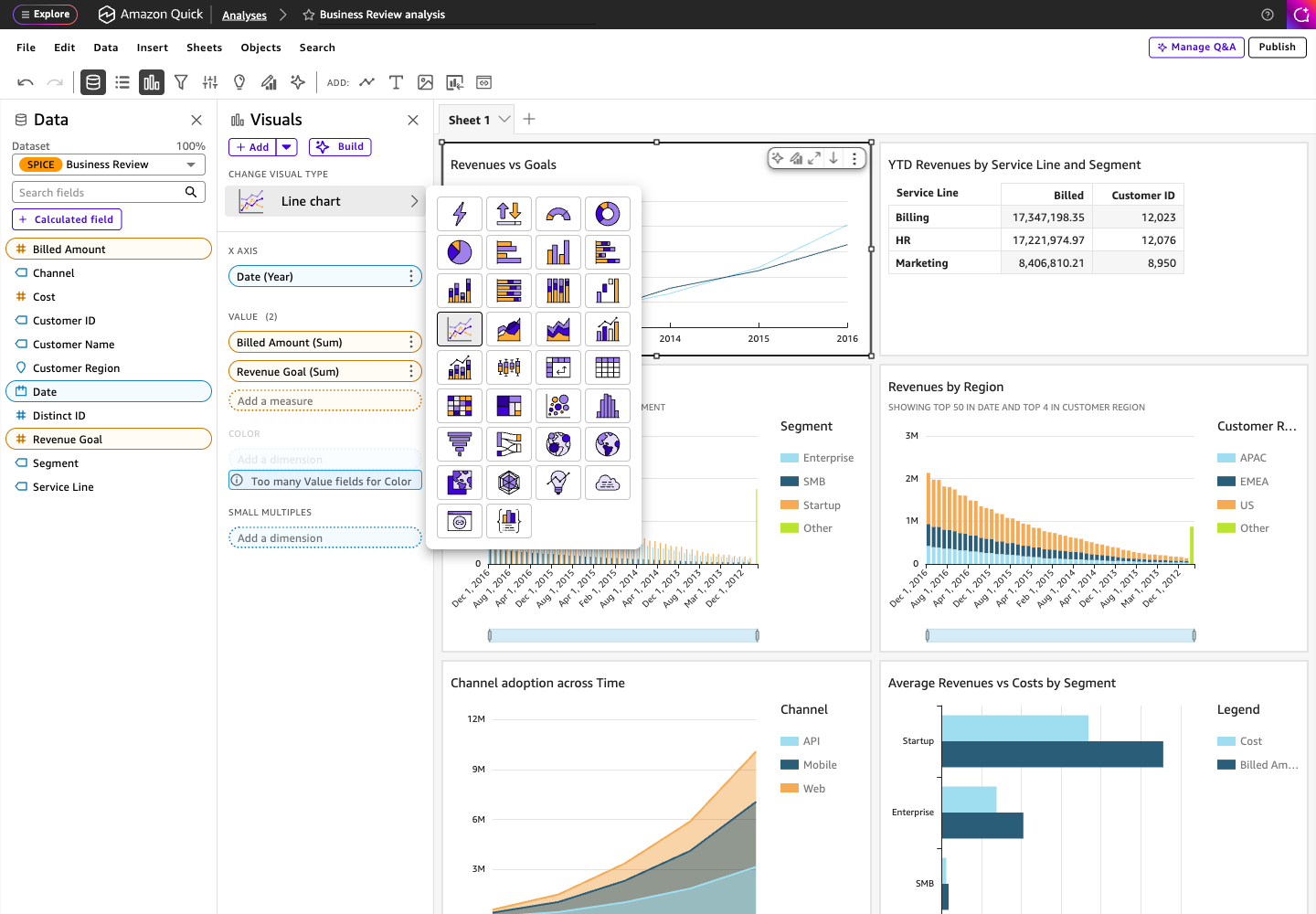Select the Pivot table visual type

(558, 367)
